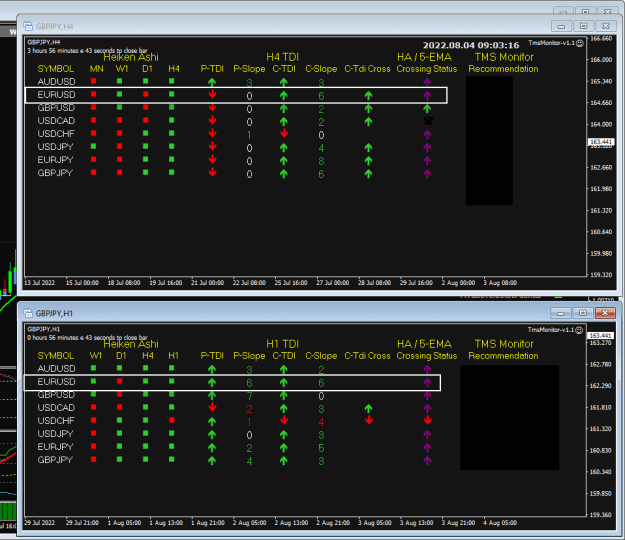Click USDCHF red H1 square in H1 window
The image size is (625, 540).
click(171, 420)
